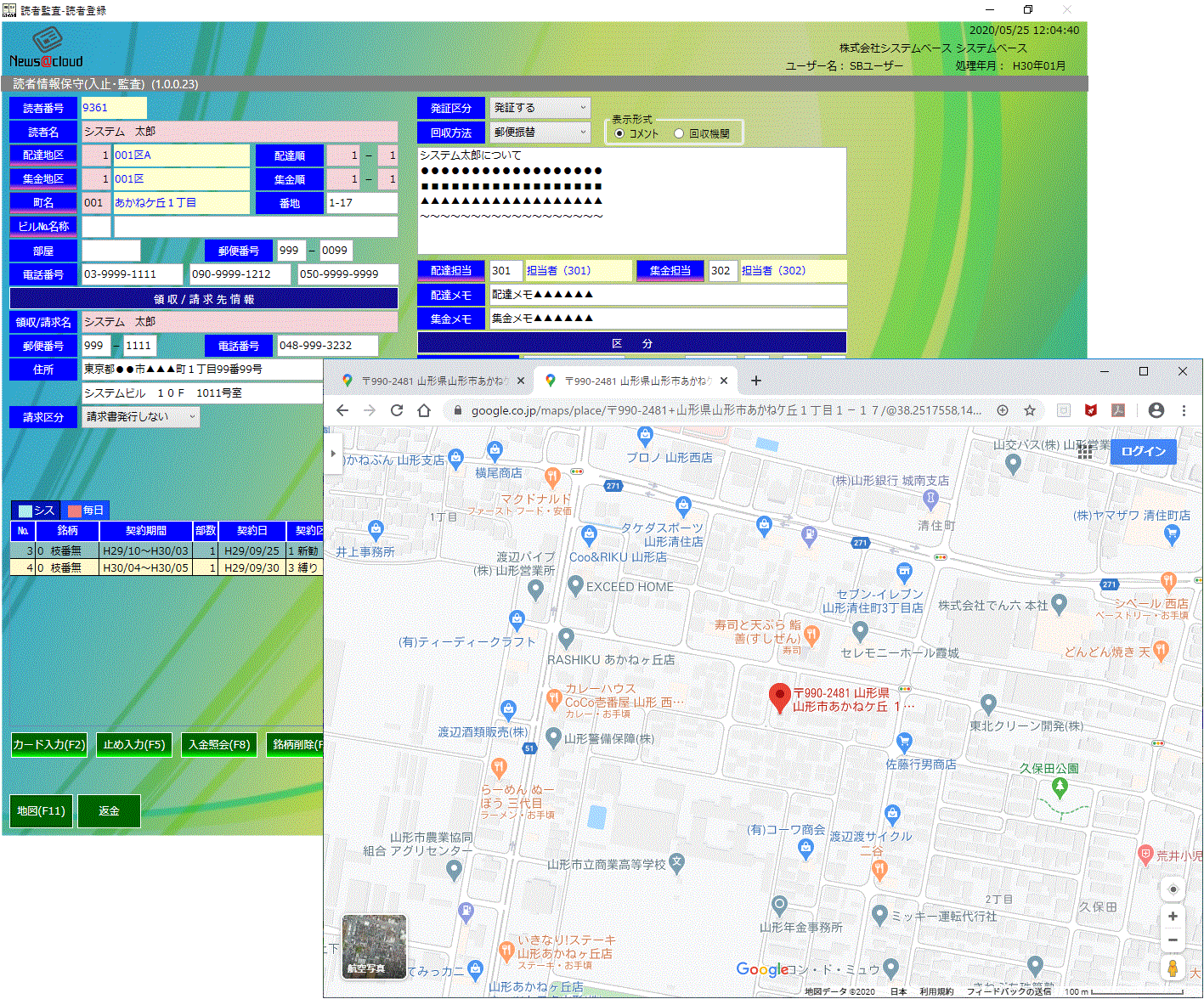Select contract row H29/10~H30/03

click(167, 551)
